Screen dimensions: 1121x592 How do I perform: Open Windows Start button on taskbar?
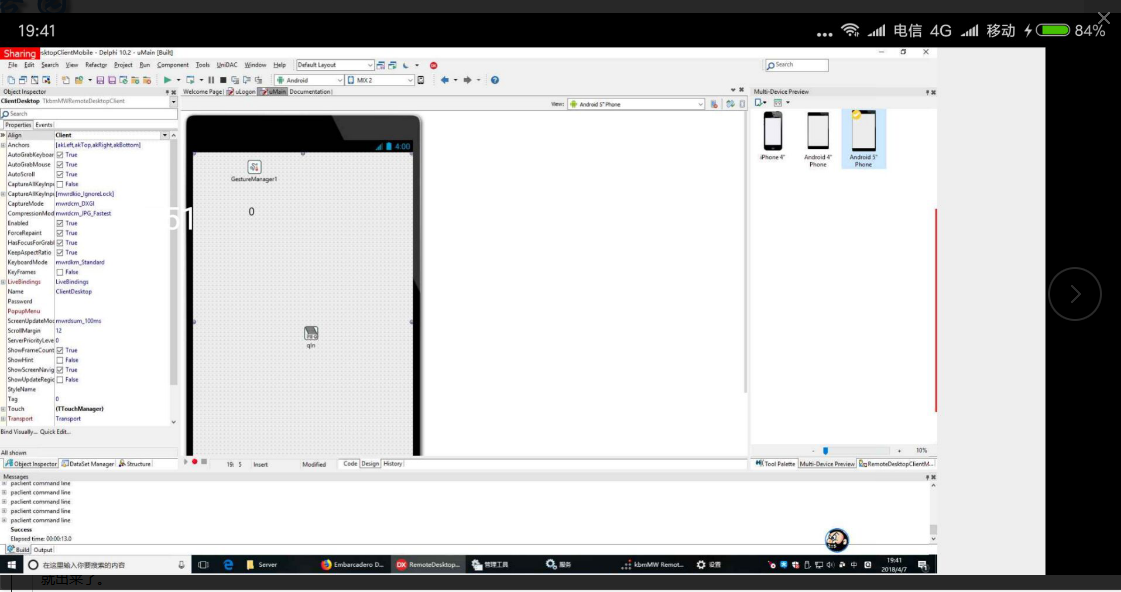coord(11,565)
